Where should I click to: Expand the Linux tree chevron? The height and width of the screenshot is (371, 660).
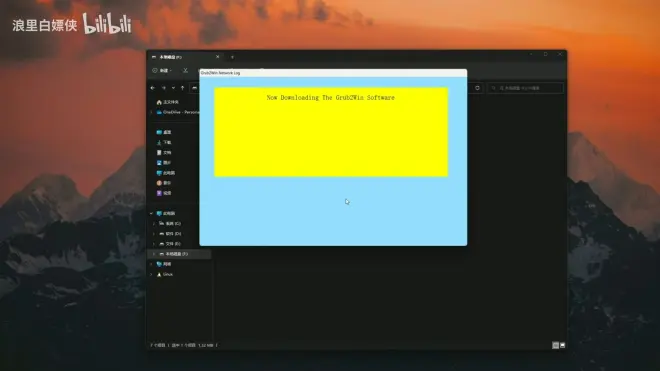(x=152, y=274)
